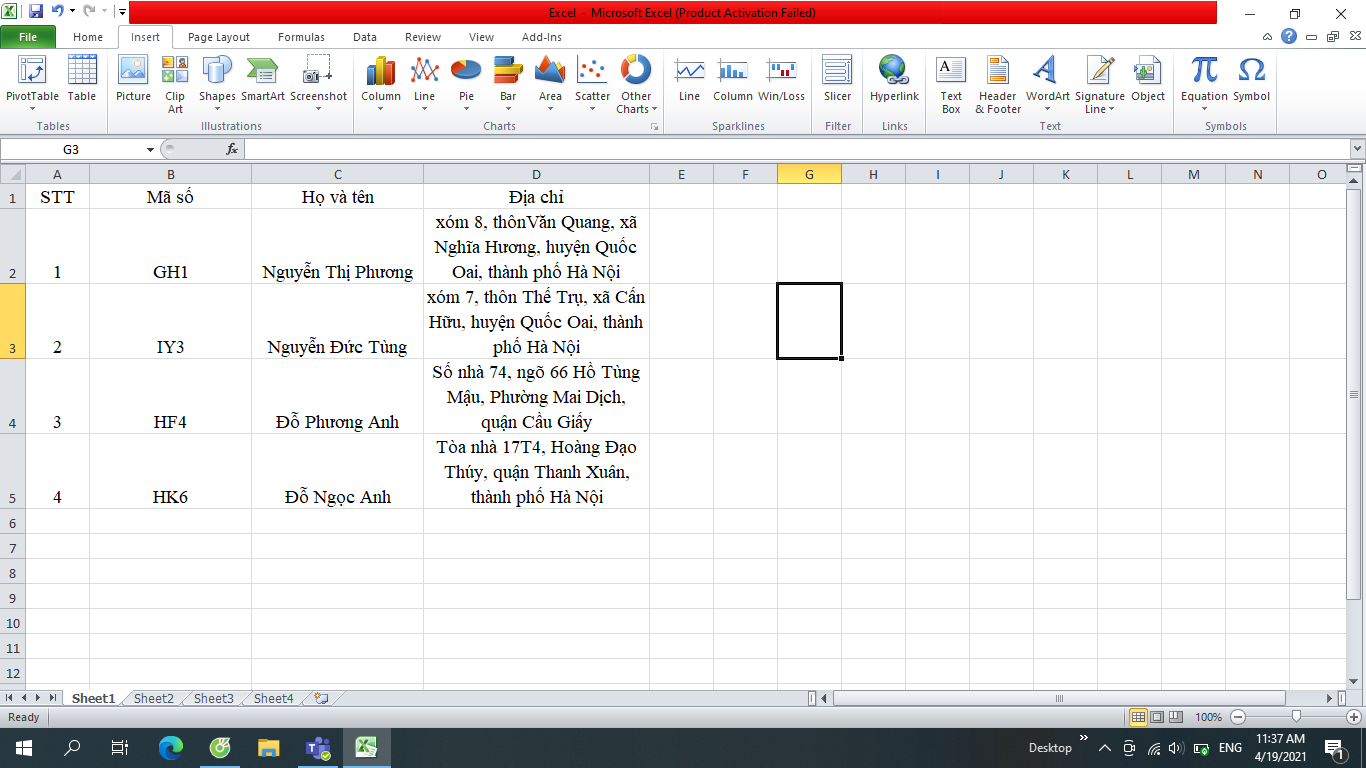The image size is (1366, 768).
Task: Open the Symbol dialog
Action: point(1251,80)
